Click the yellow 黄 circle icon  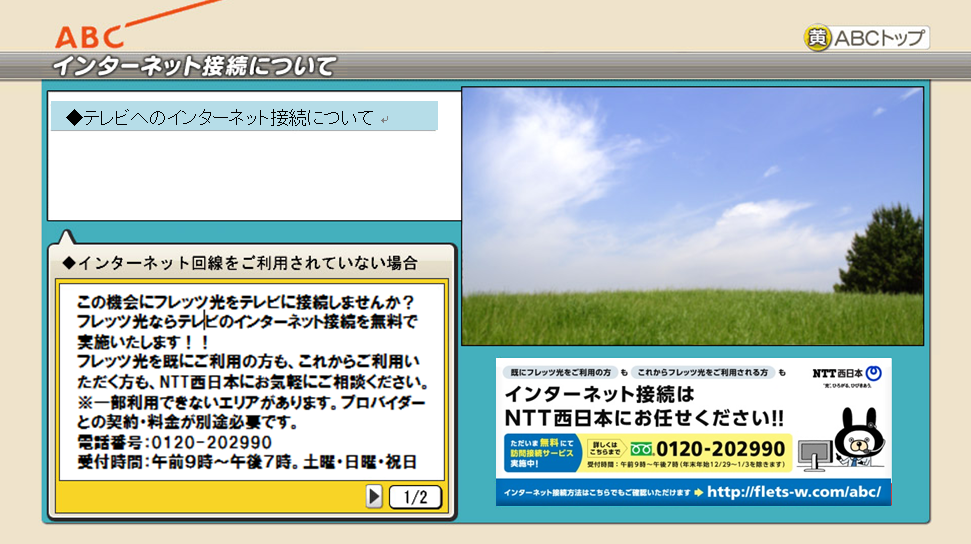coord(817,38)
